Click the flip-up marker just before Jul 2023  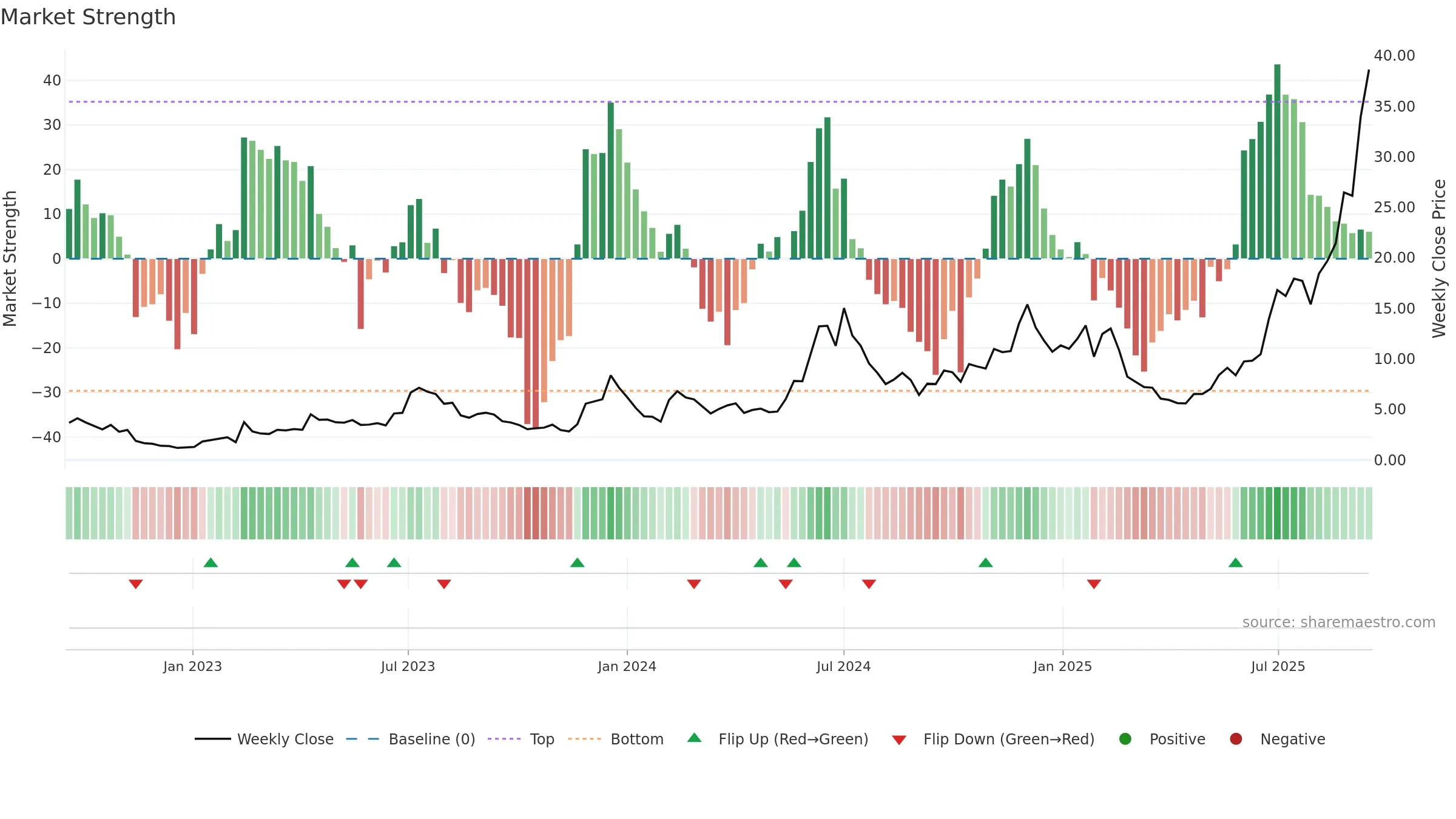(x=394, y=562)
